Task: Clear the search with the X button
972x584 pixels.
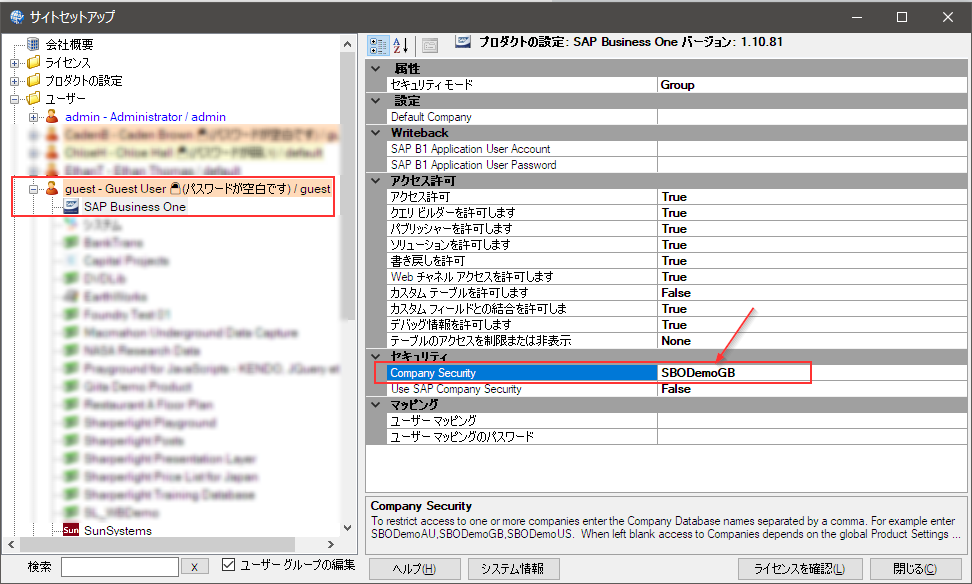Action: click(195, 567)
